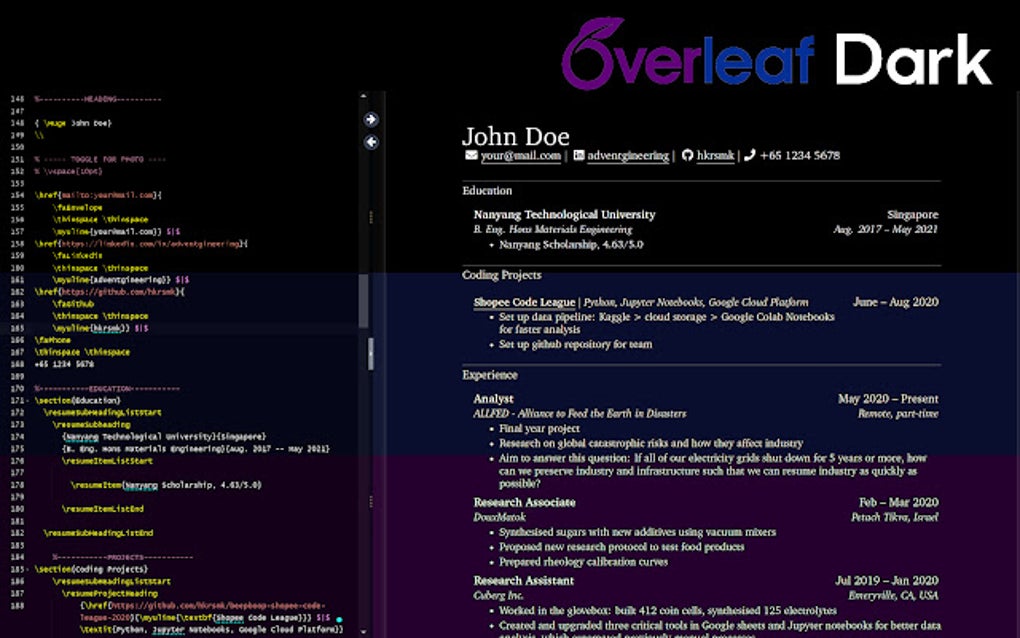The height and width of the screenshot is (638, 1020).
Task: Click the \section{Education} line in the editor
Action: [80, 399]
